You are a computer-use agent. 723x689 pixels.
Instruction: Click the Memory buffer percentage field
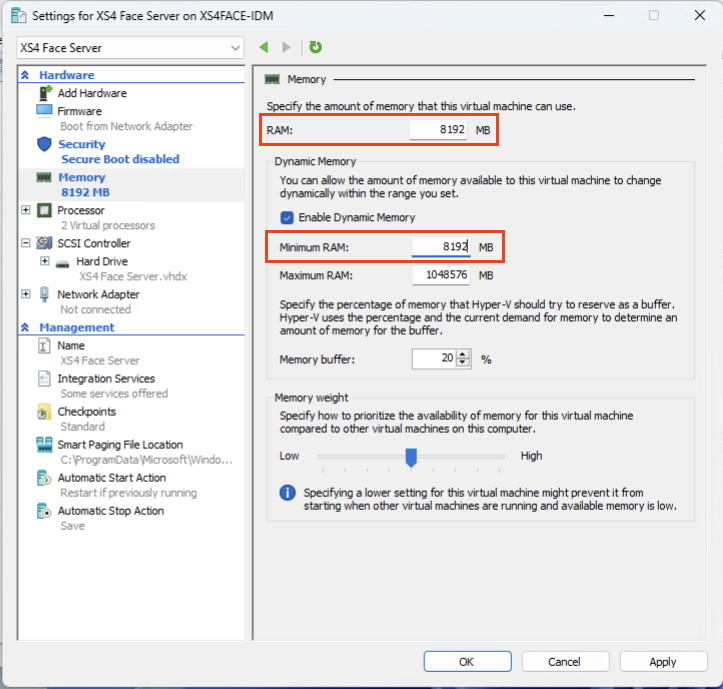click(x=434, y=359)
